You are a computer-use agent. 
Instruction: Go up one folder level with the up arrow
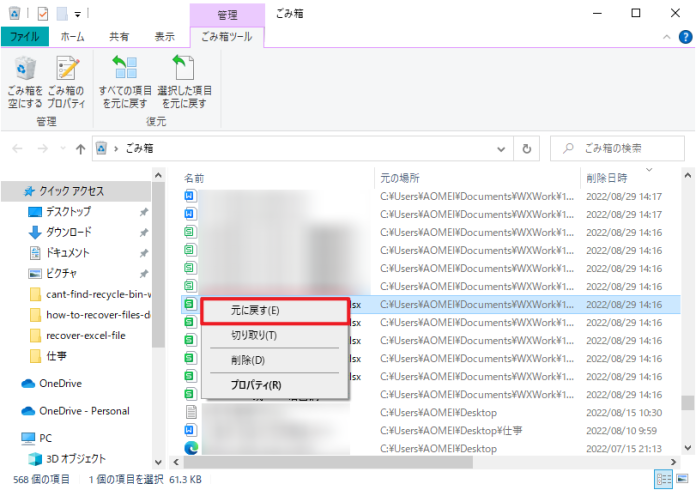80,149
